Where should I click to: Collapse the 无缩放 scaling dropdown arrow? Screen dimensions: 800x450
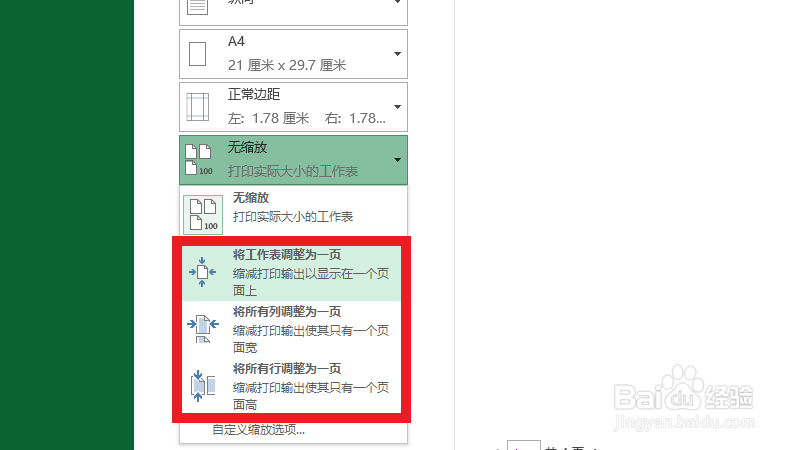pos(397,160)
